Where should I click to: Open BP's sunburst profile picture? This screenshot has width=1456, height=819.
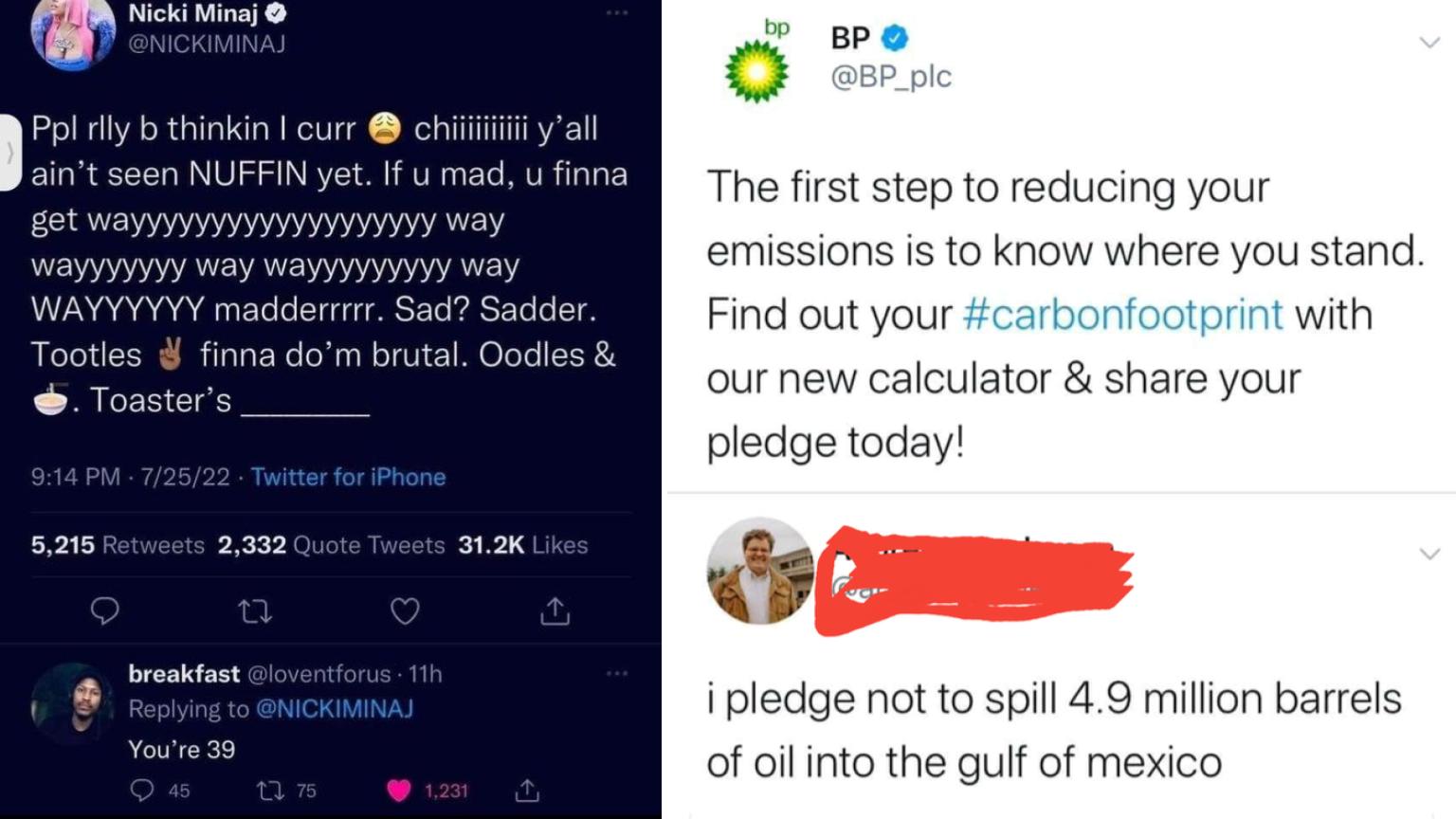[x=755, y=70]
